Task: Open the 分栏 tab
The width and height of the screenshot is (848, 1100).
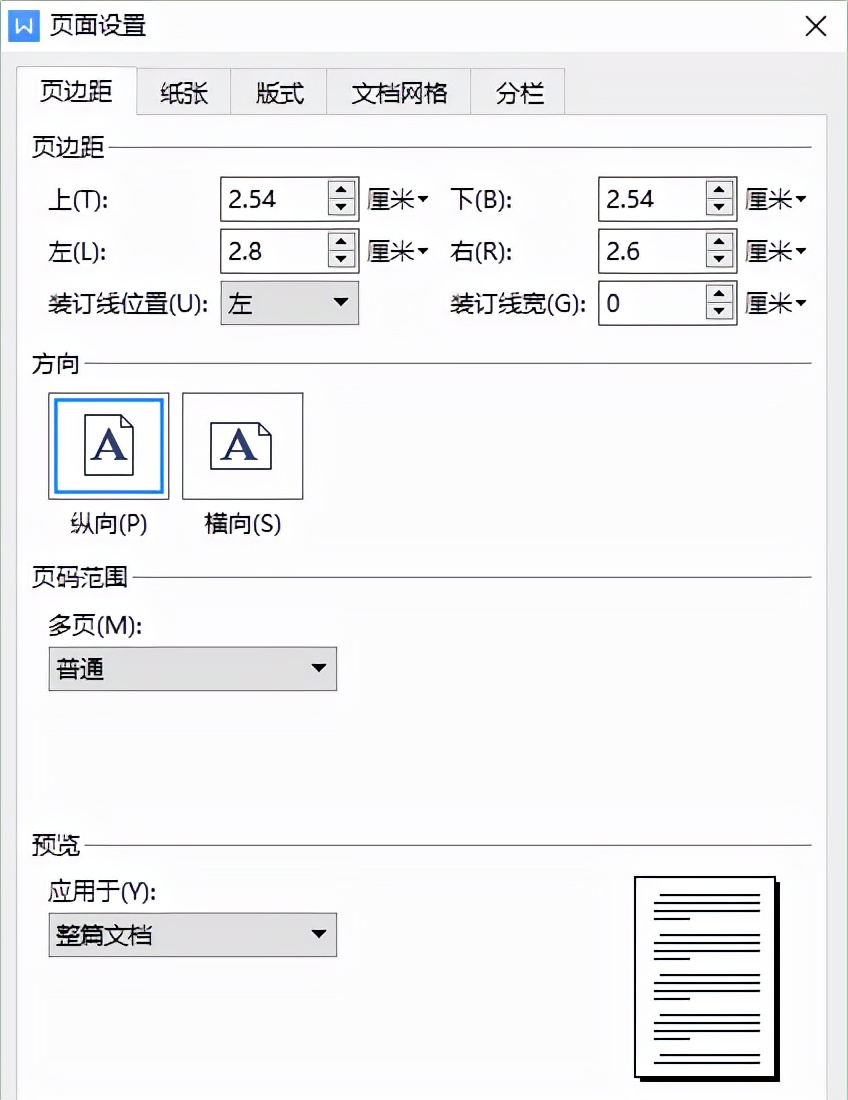Action: point(517,91)
